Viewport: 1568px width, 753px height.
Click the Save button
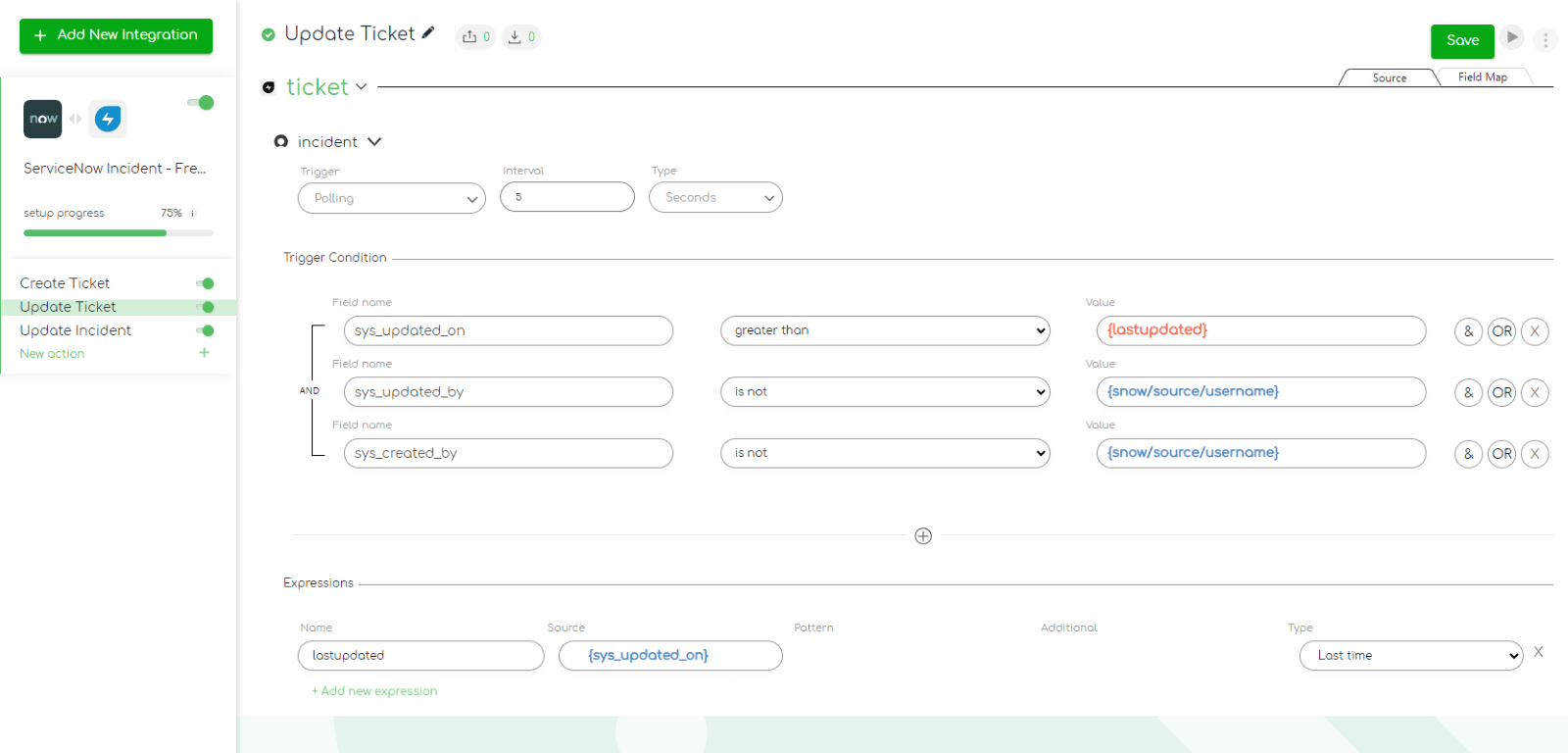(x=1462, y=41)
